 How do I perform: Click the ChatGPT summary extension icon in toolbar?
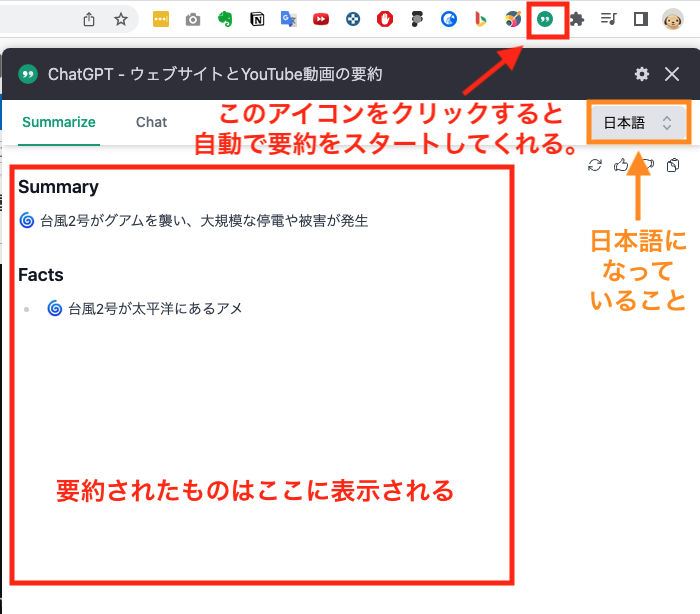click(x=545, y=19)
